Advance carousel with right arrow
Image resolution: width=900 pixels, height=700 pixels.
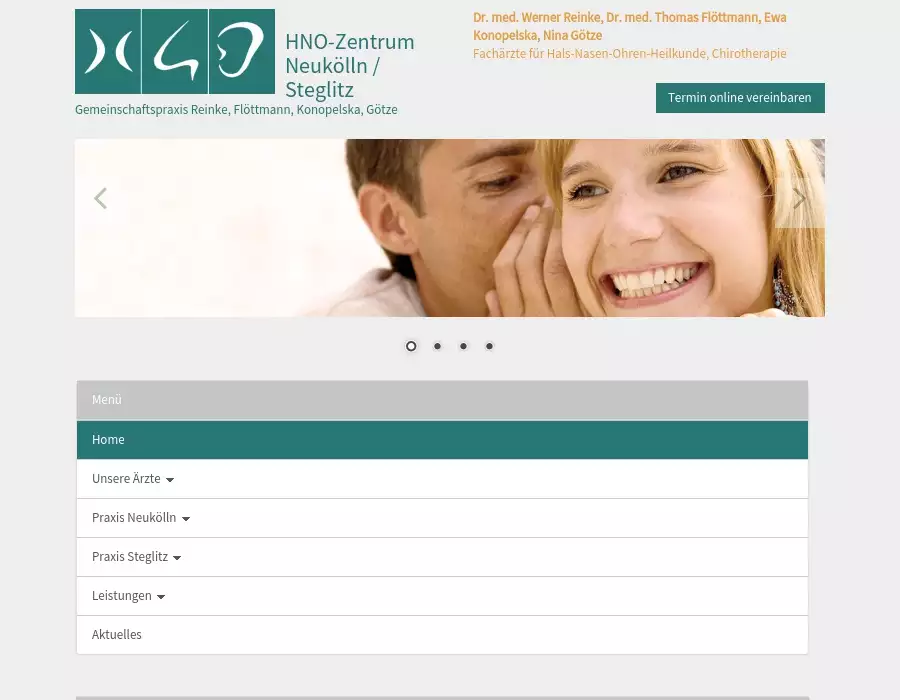point(799,199)
